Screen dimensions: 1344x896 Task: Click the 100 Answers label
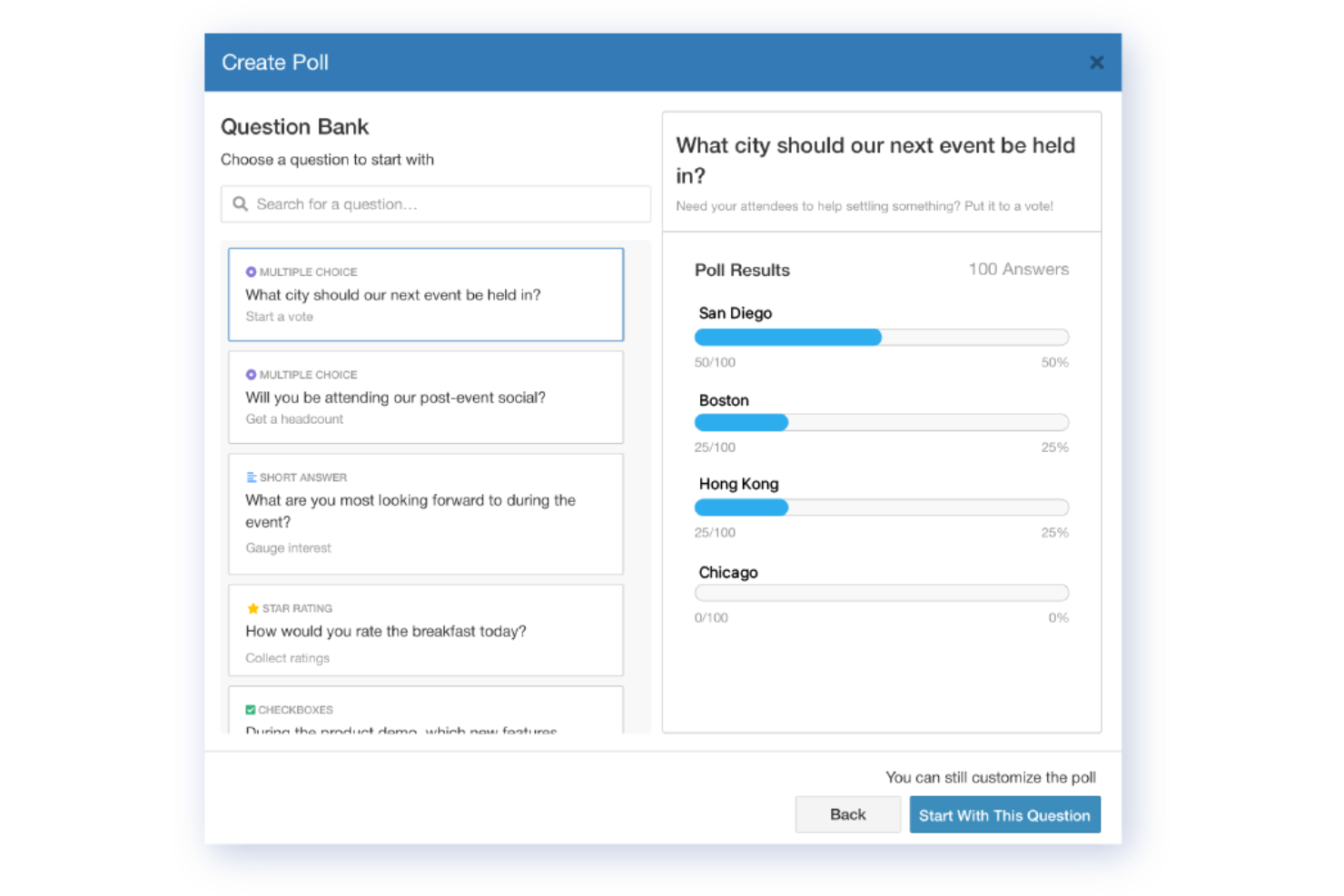pyautogui.click(x=1018, y=269)
